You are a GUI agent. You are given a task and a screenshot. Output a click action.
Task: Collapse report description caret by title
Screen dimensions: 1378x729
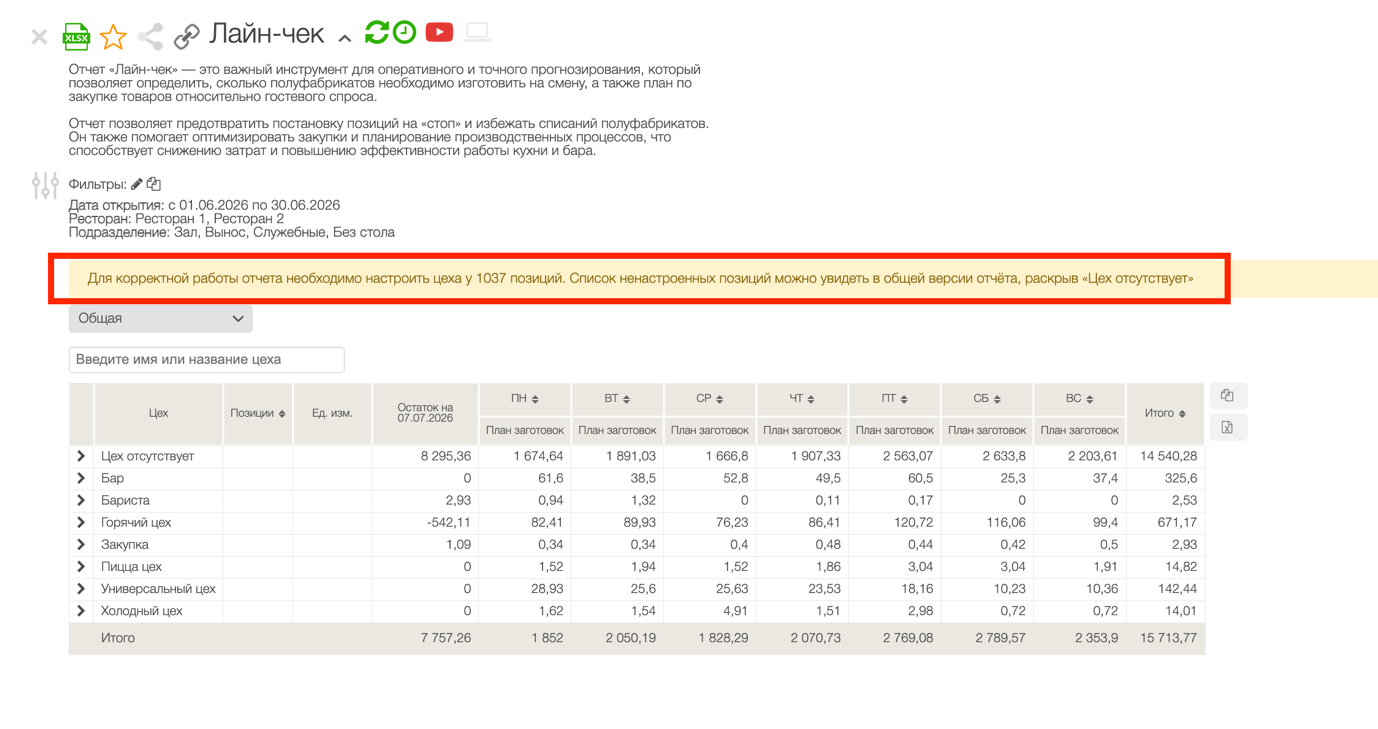tap(344, 38)
